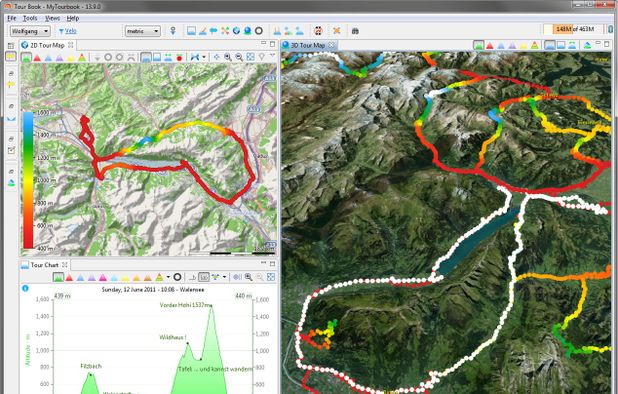Click the yellow highlighted icon in left sidebar
Viewport: 618px width, 394px height.
[11, 56]
